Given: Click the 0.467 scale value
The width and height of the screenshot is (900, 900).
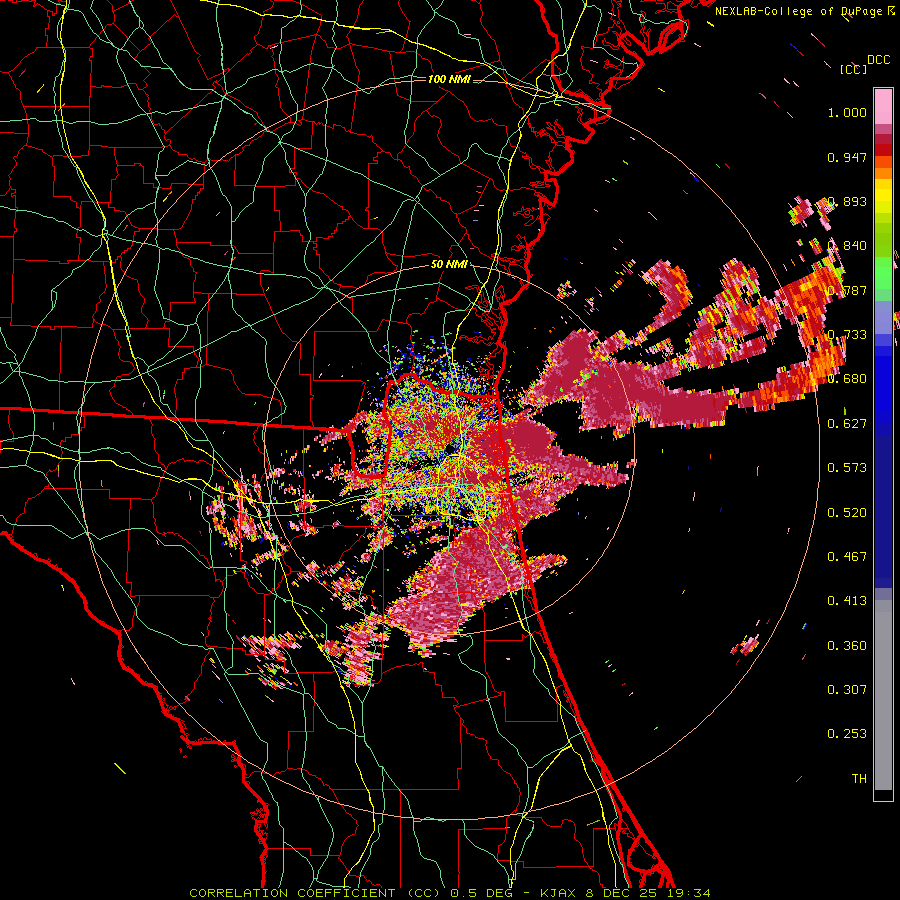Looking at the screenshot, I should (847, 556).
